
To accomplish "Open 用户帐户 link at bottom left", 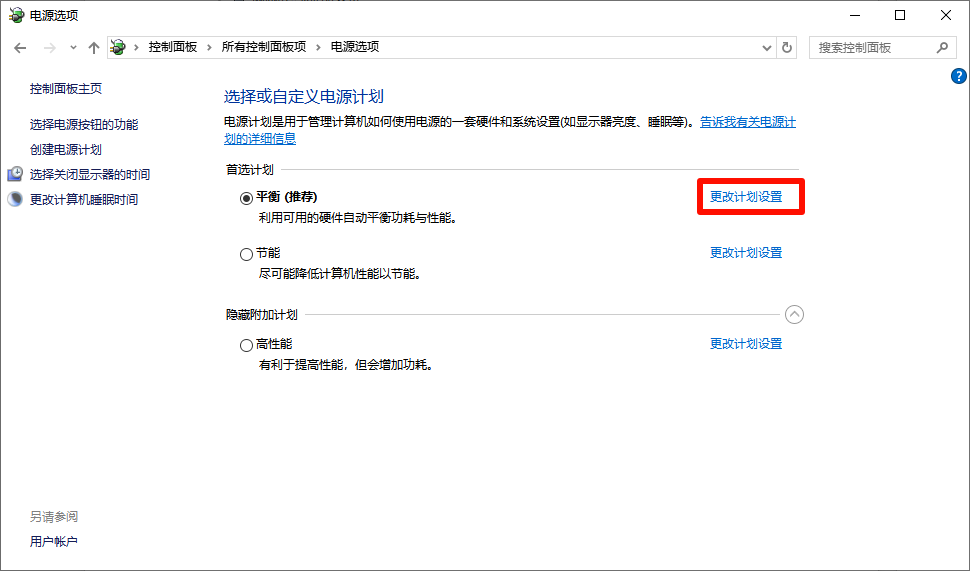I will point(54,541).
